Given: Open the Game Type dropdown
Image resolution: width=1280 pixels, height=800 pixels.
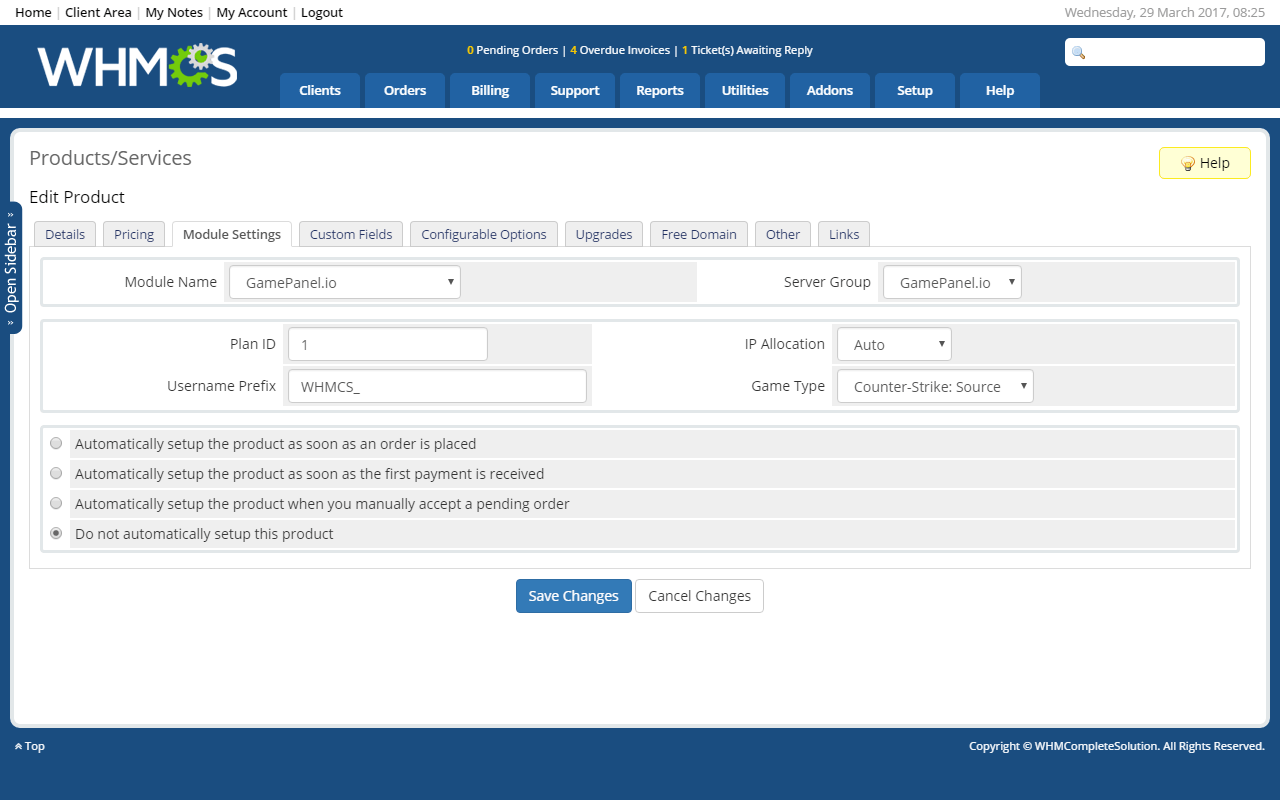Looking at the screenshot, I should [x=935, y=386].
